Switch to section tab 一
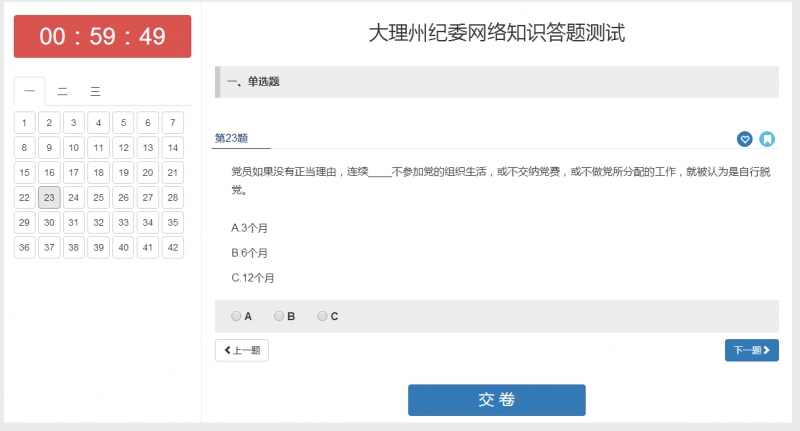This screenshot has width=800, height=431. pos(29,92)
